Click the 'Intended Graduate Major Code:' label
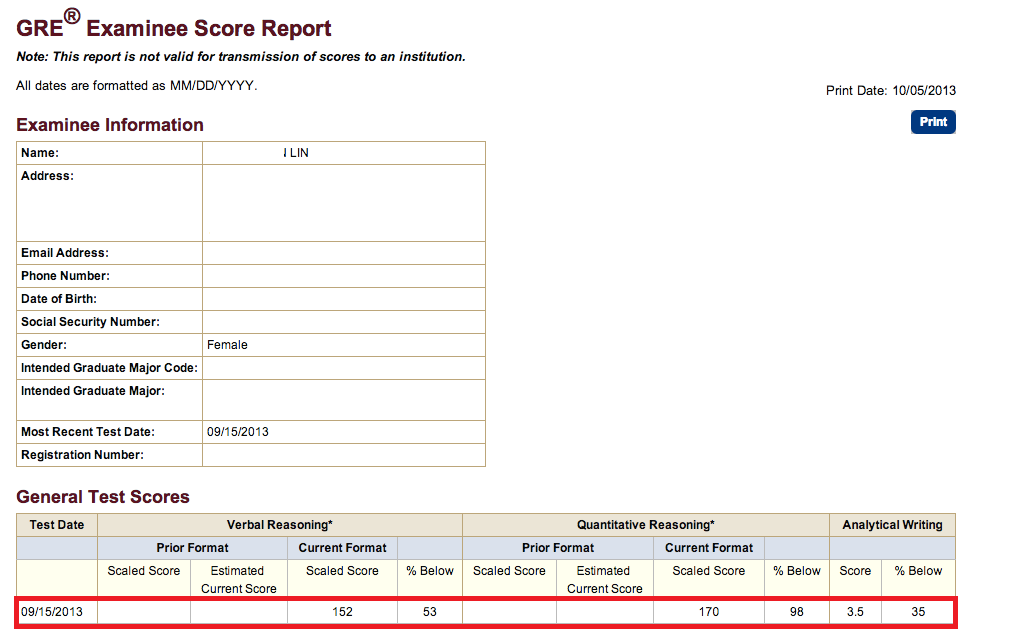Viewport: 1022px width, 629px height. click(x=109, y=368)
